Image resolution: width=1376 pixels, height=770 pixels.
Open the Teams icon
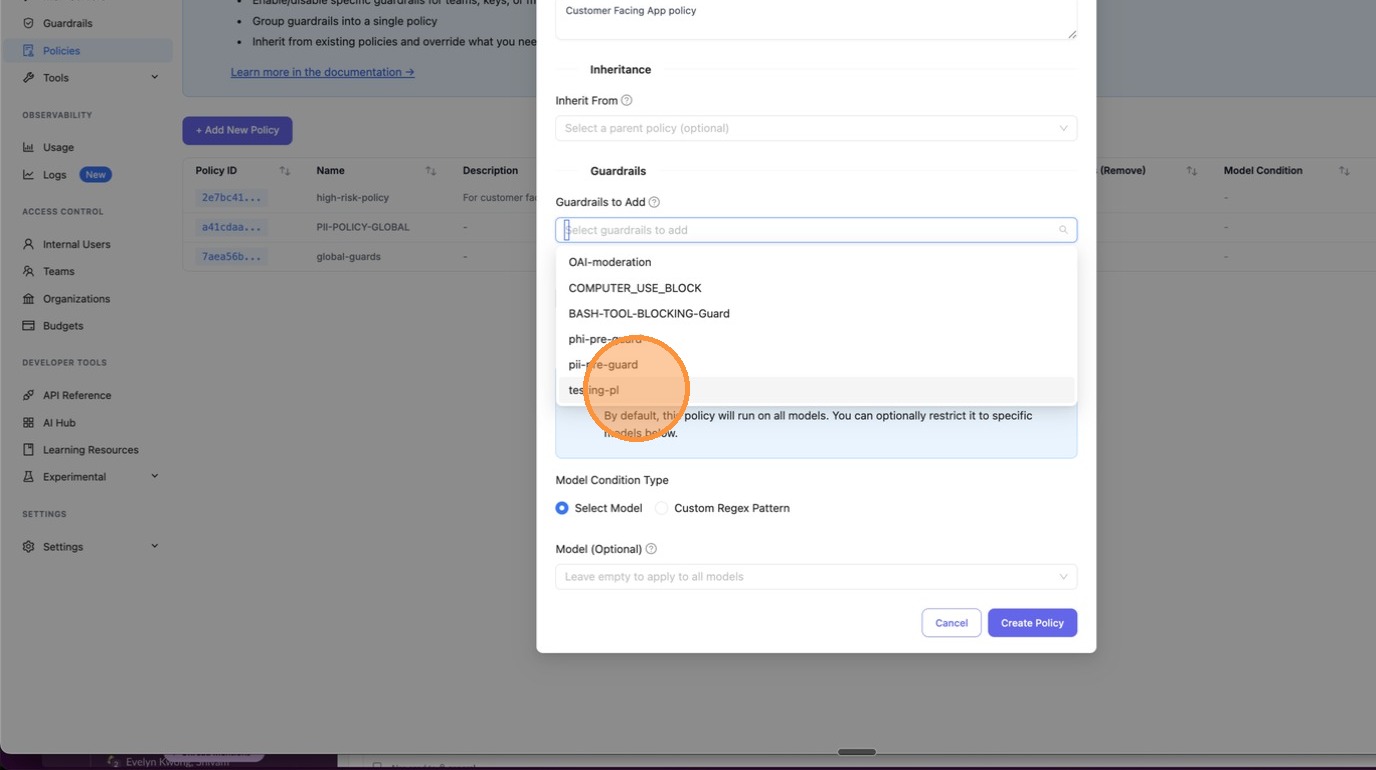(x=28, y=271)
